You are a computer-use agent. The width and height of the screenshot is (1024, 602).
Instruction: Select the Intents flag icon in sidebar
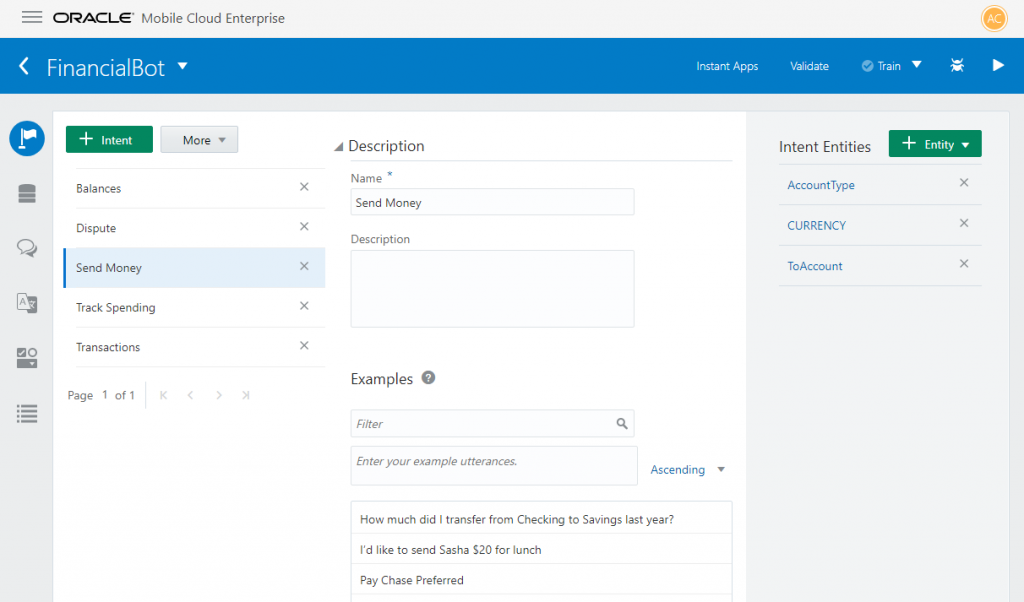click(27, 138)
